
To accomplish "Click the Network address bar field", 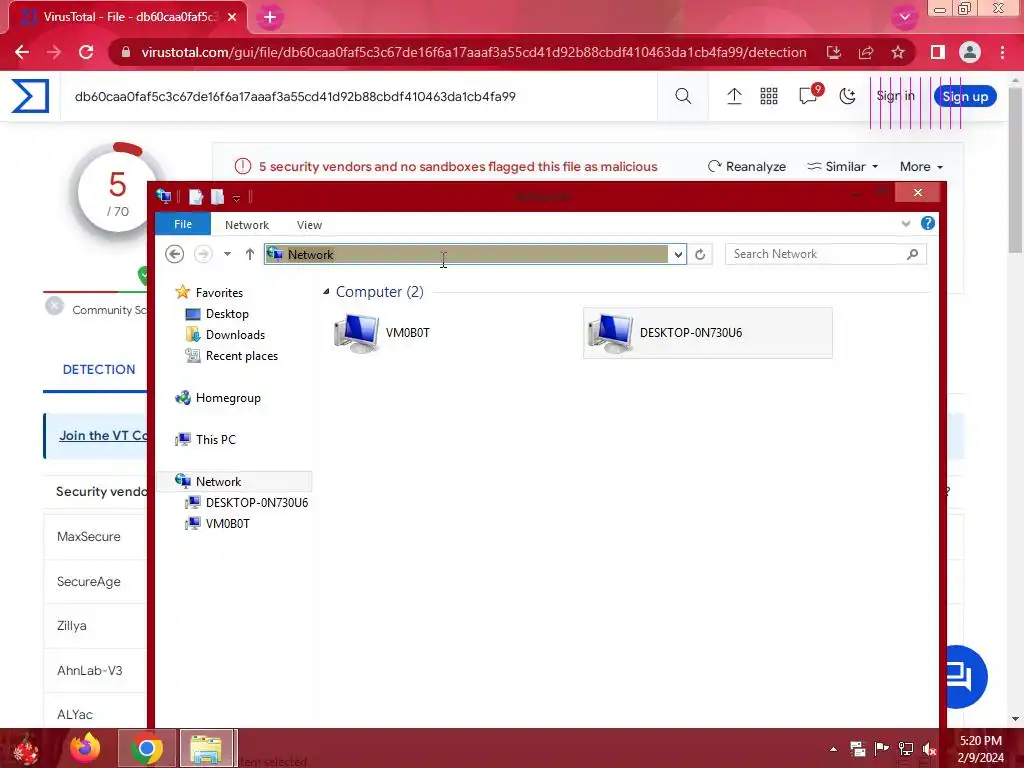I will tap(466, 254).
